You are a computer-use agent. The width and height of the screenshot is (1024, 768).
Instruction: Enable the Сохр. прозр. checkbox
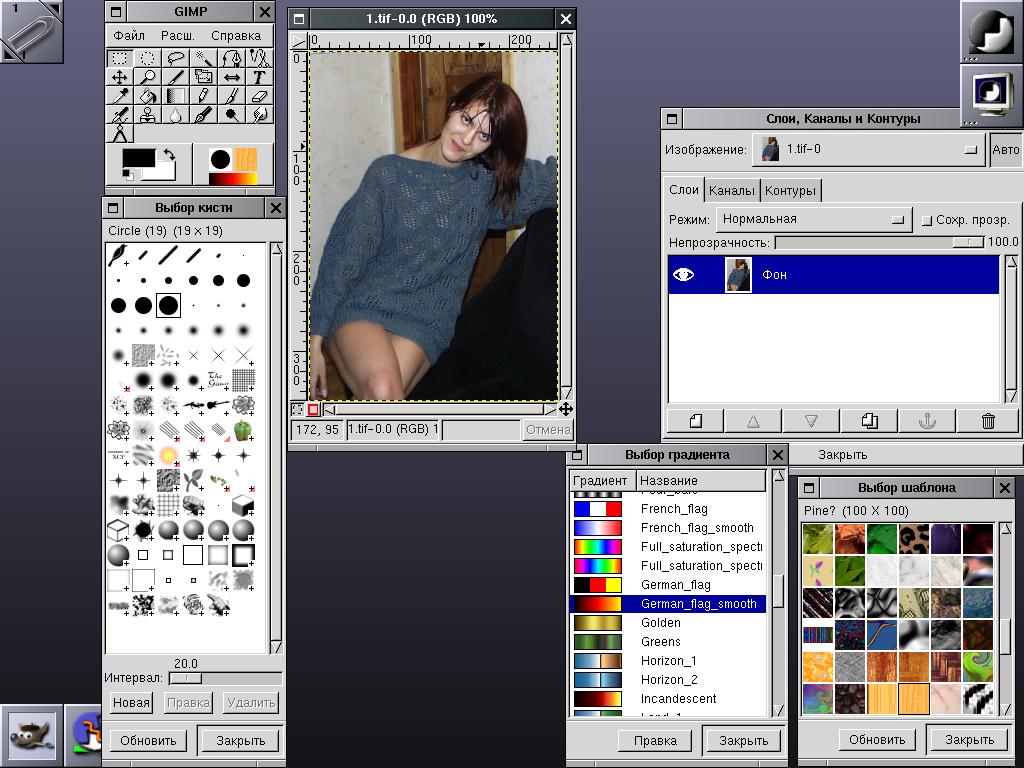pyautogui.click(x=926, y=220)
